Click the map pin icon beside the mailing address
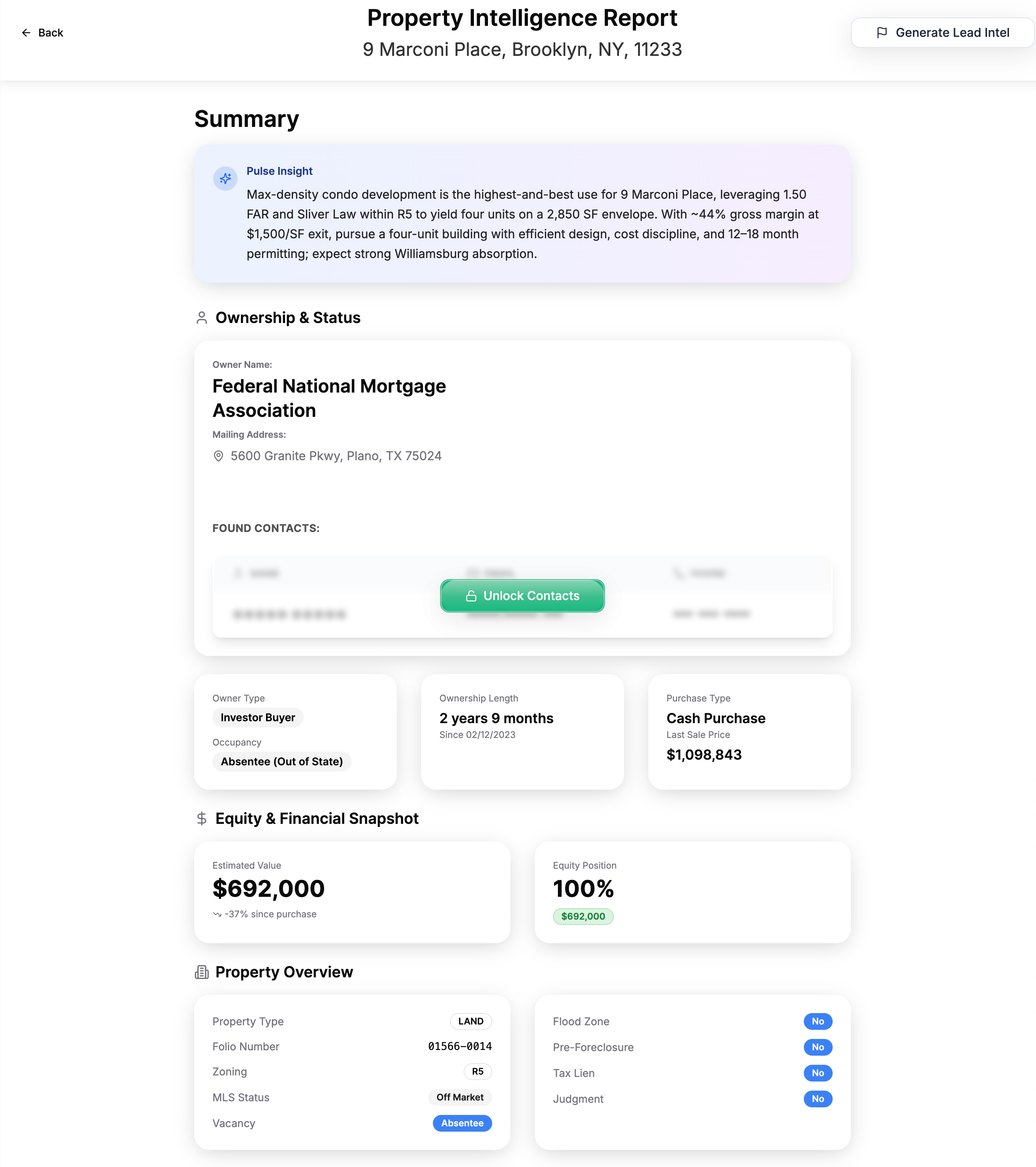 click(218, 456)
